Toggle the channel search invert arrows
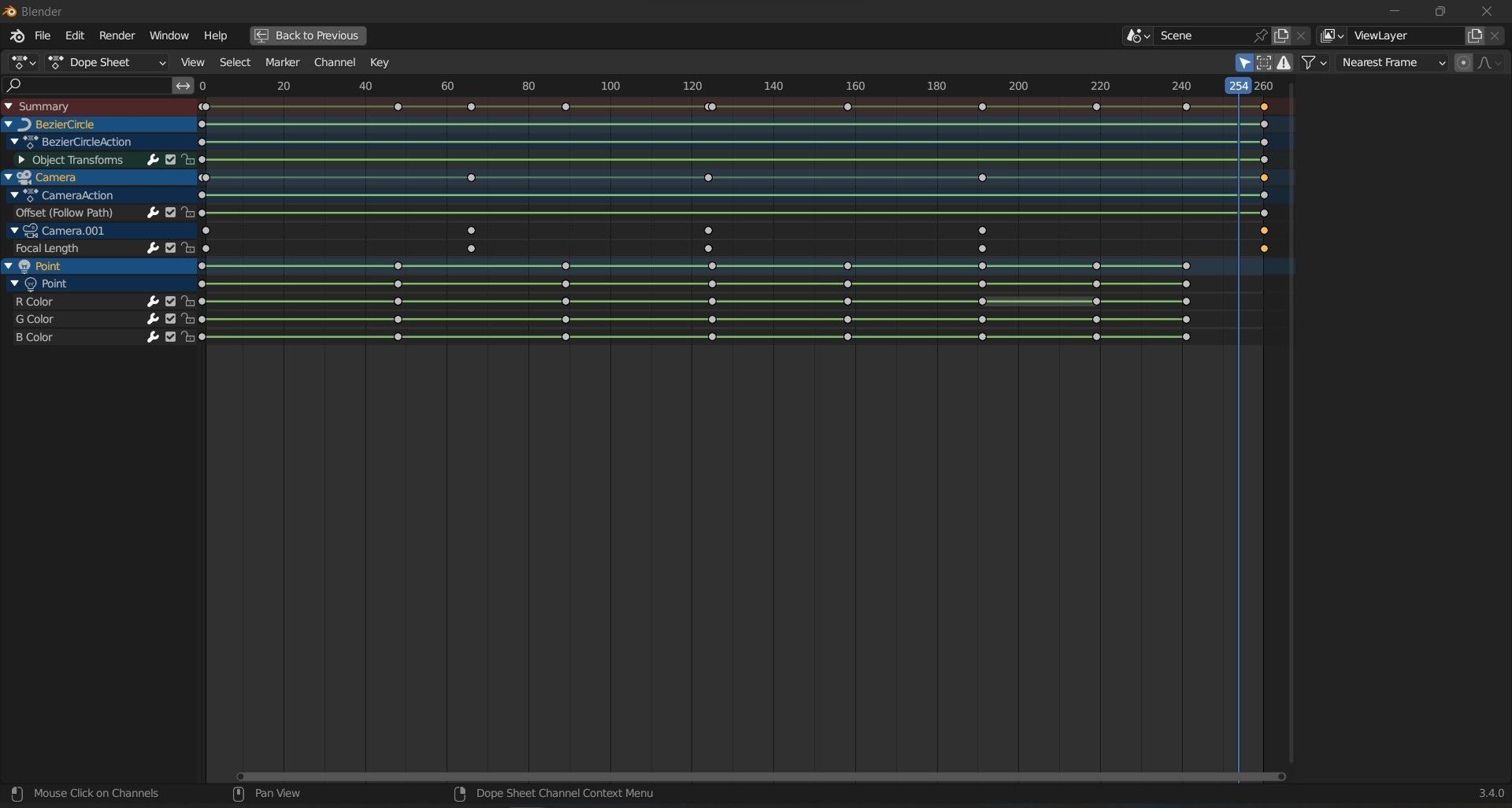The height and width of the screenshot is (808, 1512). [183, 86]
